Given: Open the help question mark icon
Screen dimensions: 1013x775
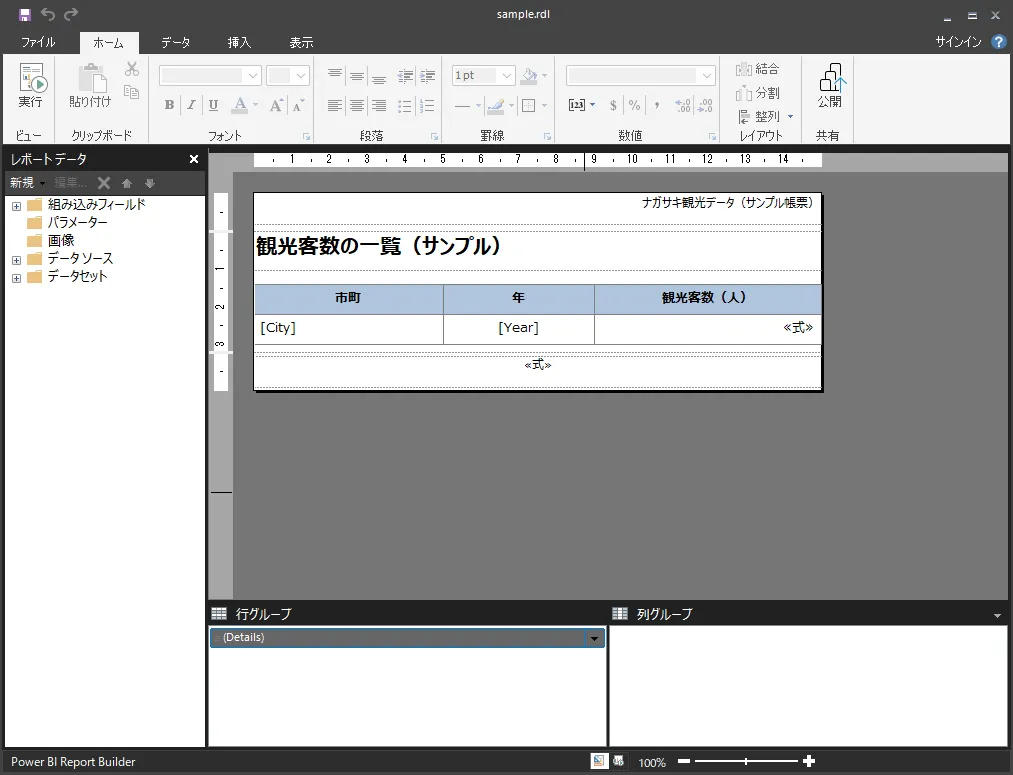Looking at the screenshot, I should 998,42.
